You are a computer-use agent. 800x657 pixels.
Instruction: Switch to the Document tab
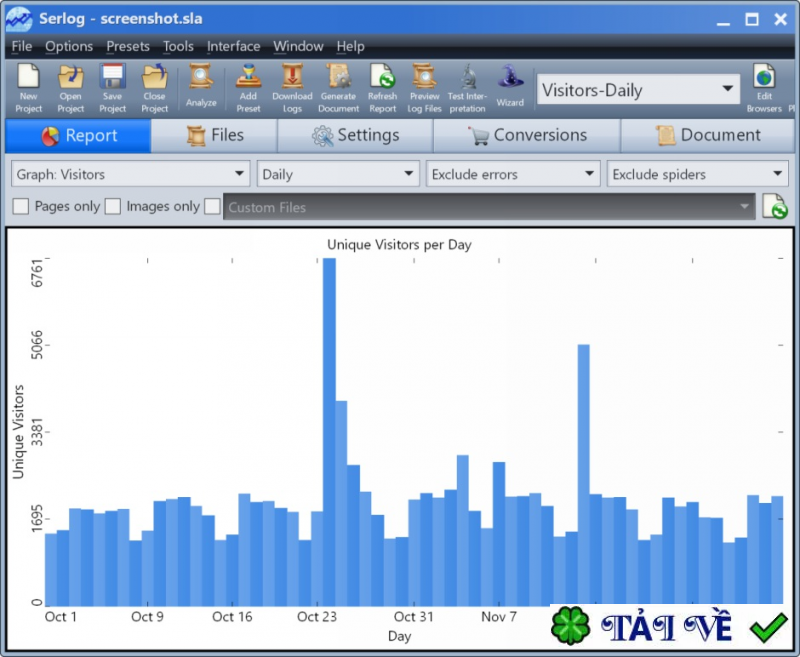[x=708, y=136]
